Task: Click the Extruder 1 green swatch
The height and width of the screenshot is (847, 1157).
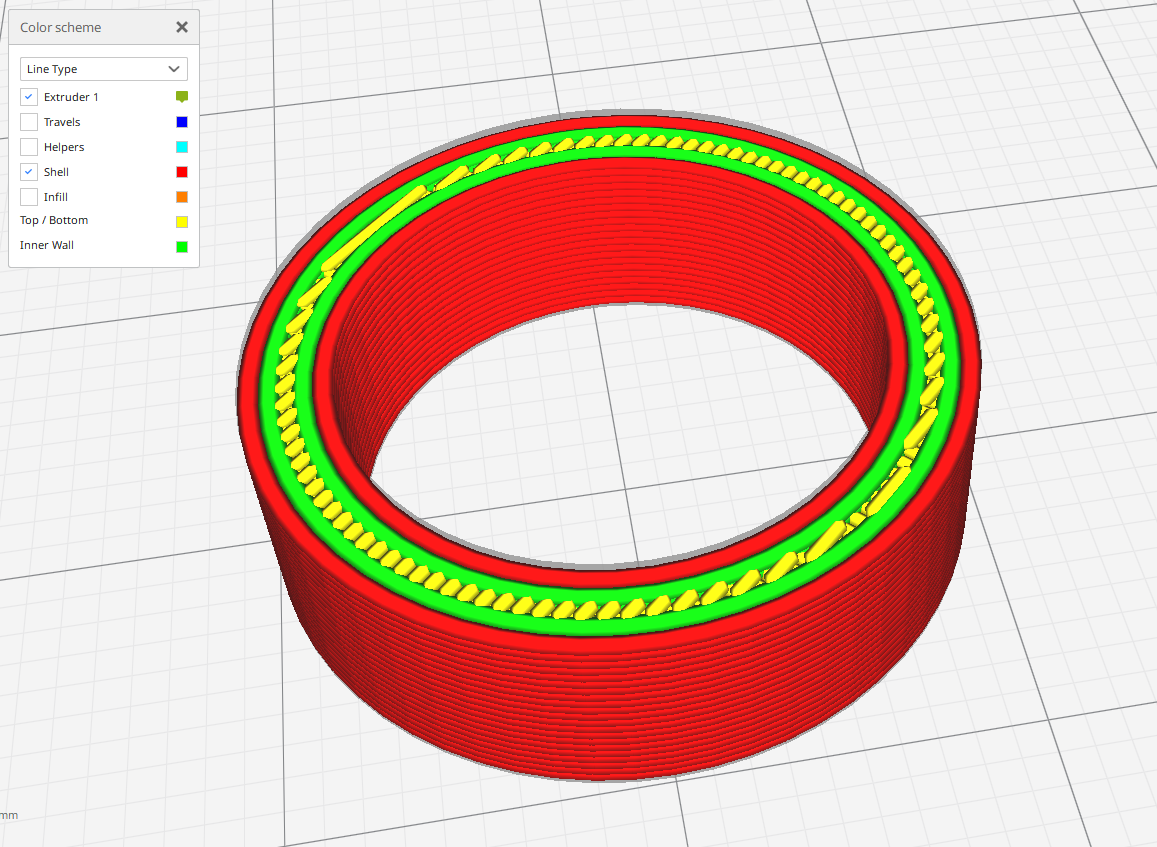Action: coord(182,97)
